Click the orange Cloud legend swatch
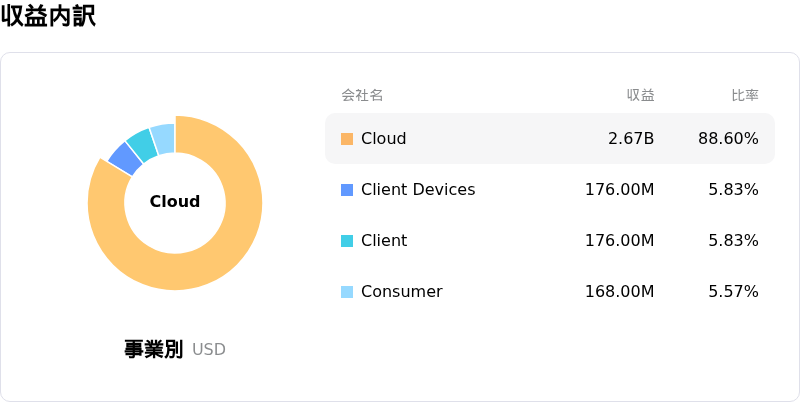The image size is (800, 402). pyautogui.click(x=347, y=139)
